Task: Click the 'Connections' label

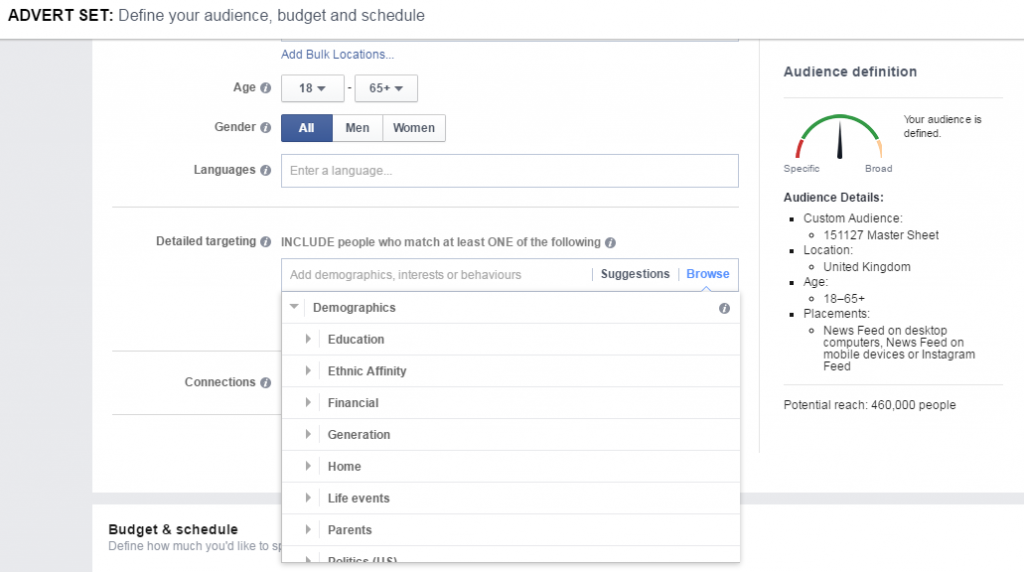Action: point(219,382)
